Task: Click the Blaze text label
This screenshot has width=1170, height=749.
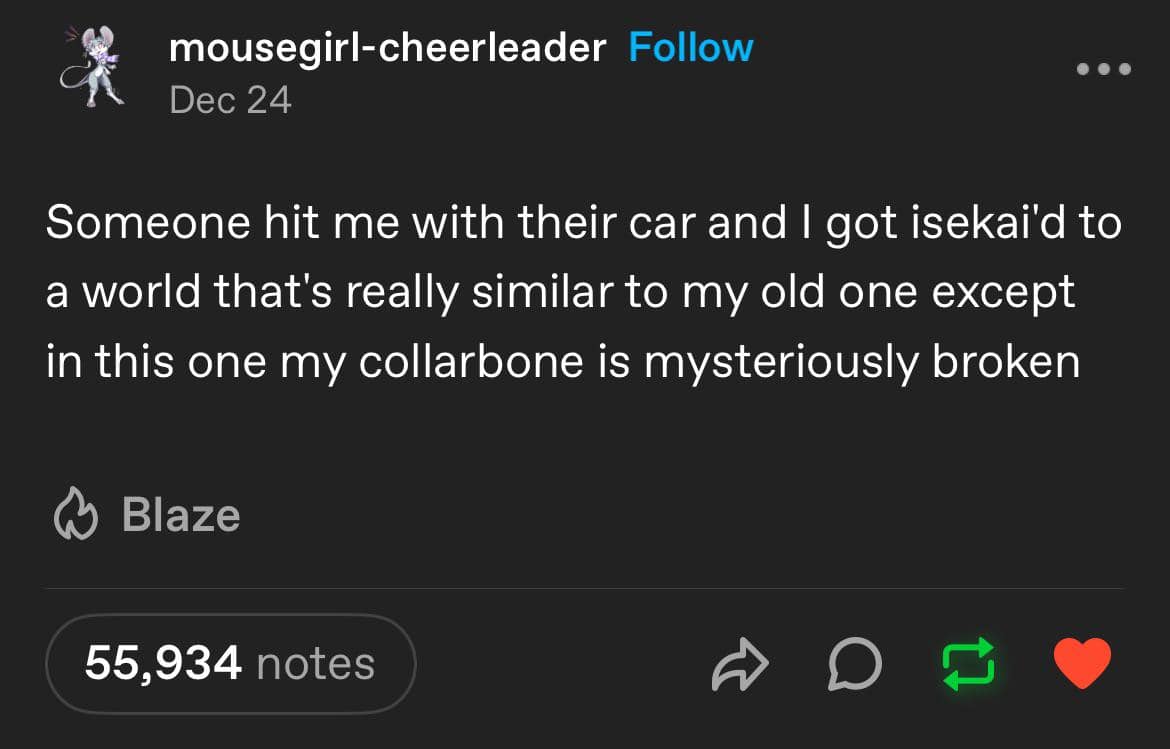Action: coord(180,516)
